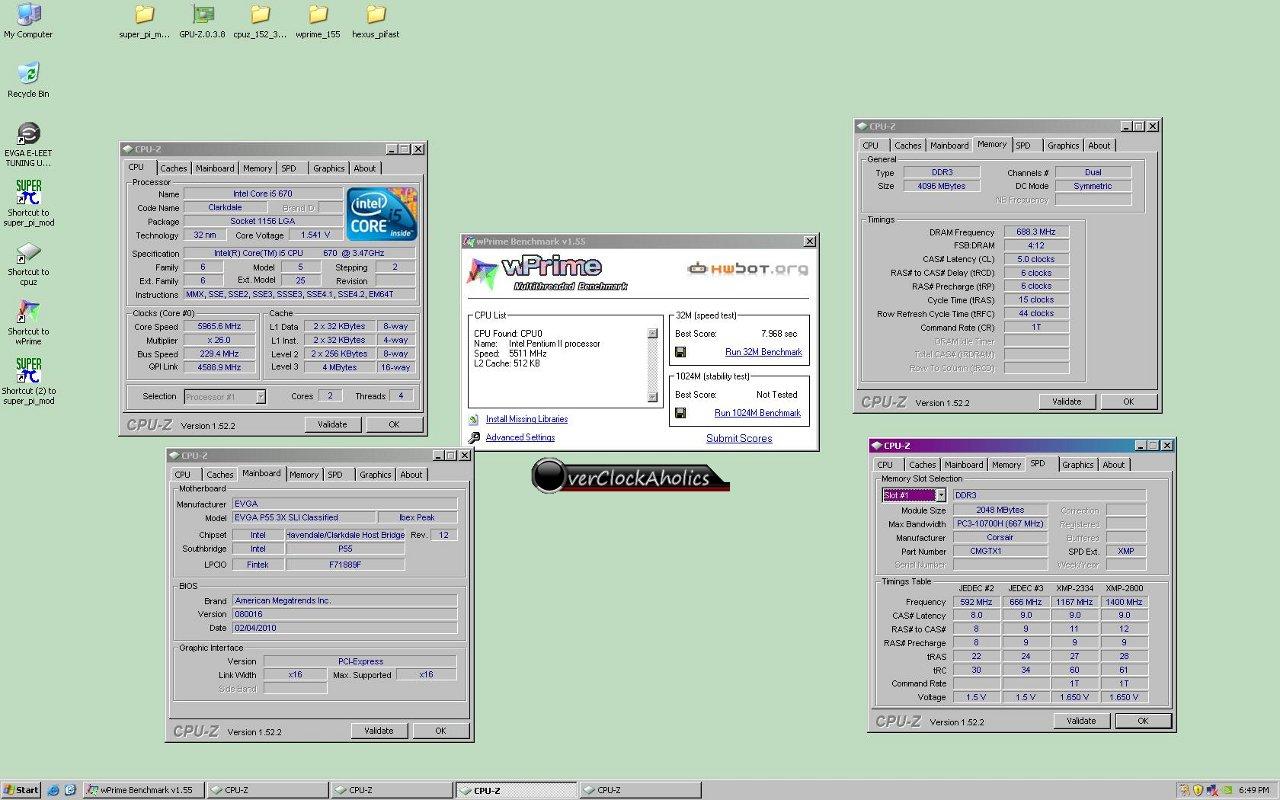Click the floppy save icon beside Run 1024M Benchmark
Viewport: 1280px width, 800px height.
pos(680,412)
